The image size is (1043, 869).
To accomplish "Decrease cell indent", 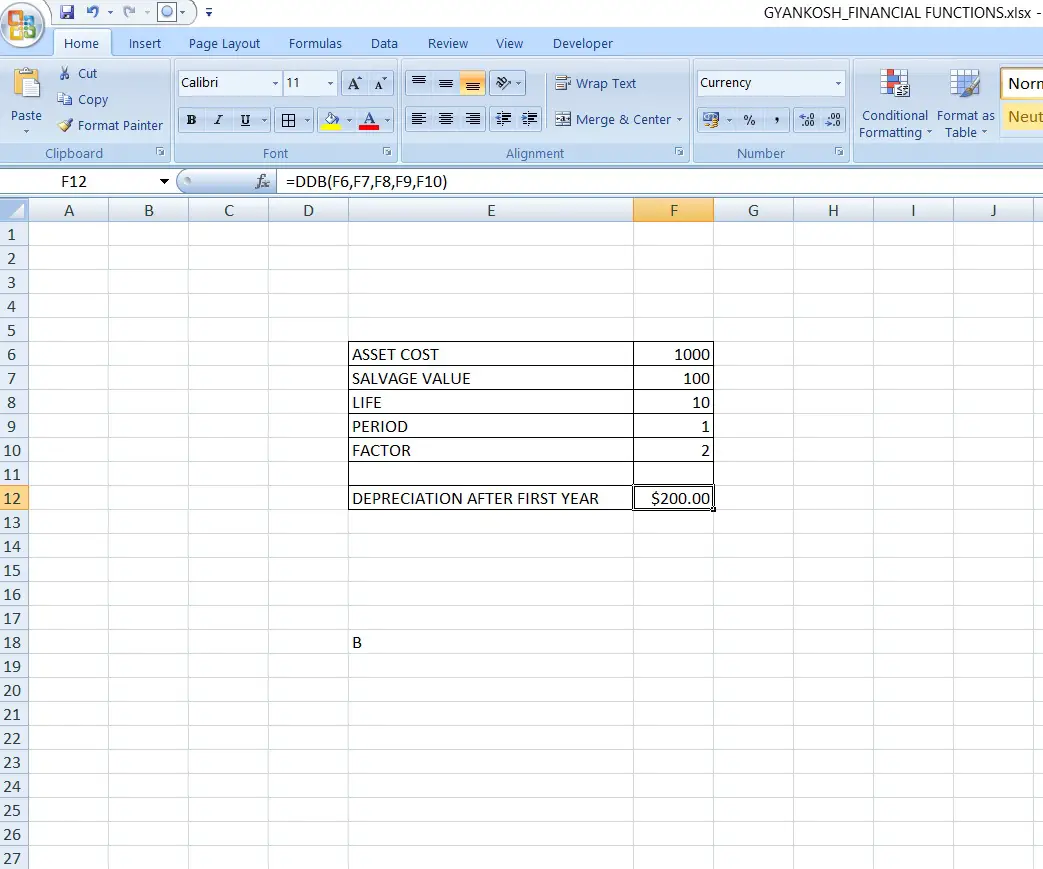I will pyautogui.click(x=504, y=119).
